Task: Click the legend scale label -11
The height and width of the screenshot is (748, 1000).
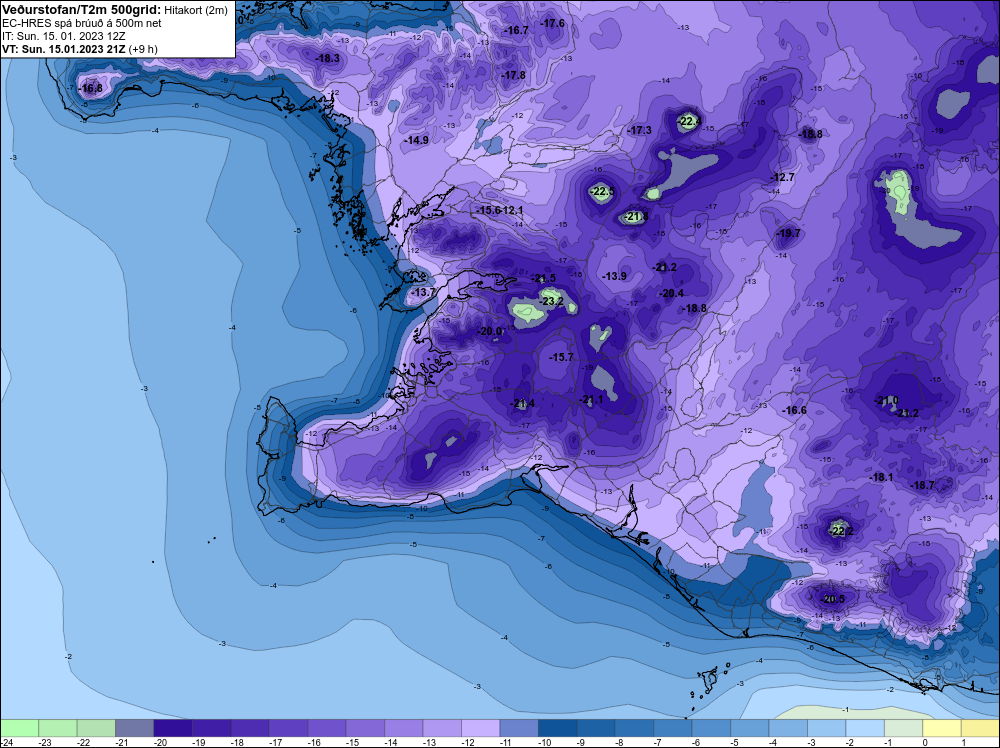Action: pyautogui.click(x=506, y=742)
